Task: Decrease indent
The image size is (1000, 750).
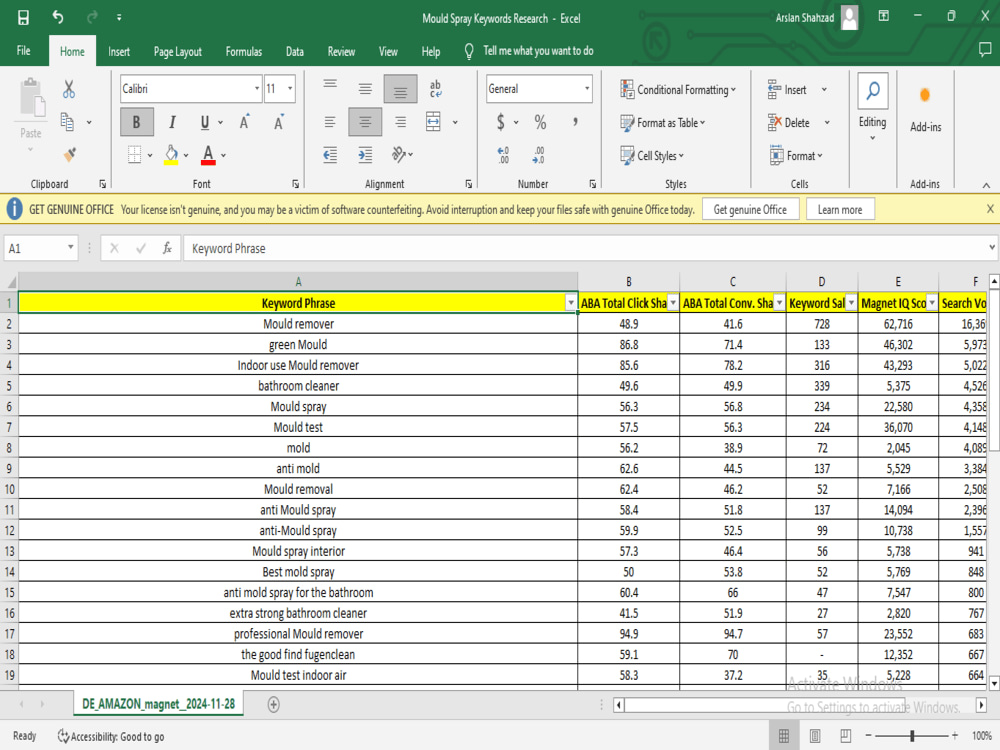Action: [x=330, y=154]
